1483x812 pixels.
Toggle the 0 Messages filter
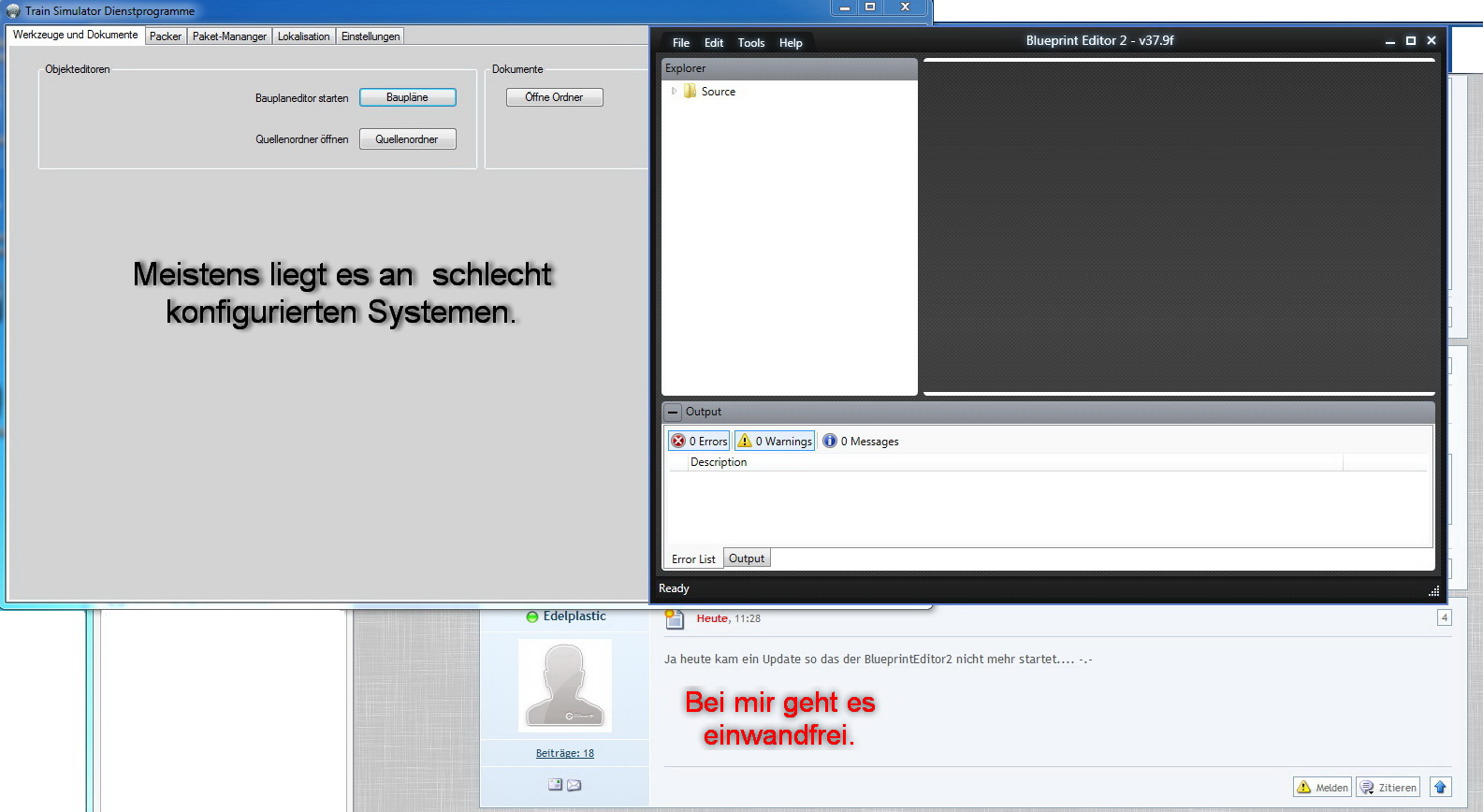(861, 441)
